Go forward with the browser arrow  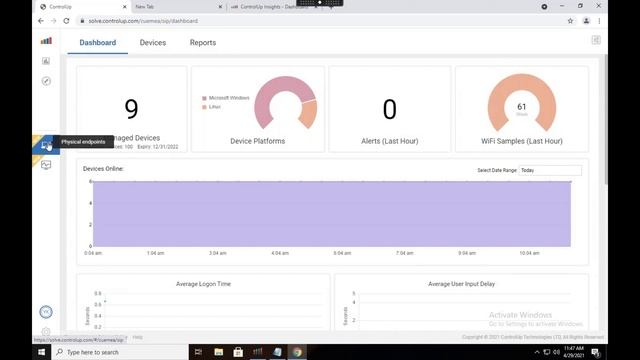(x=53, y=21)
